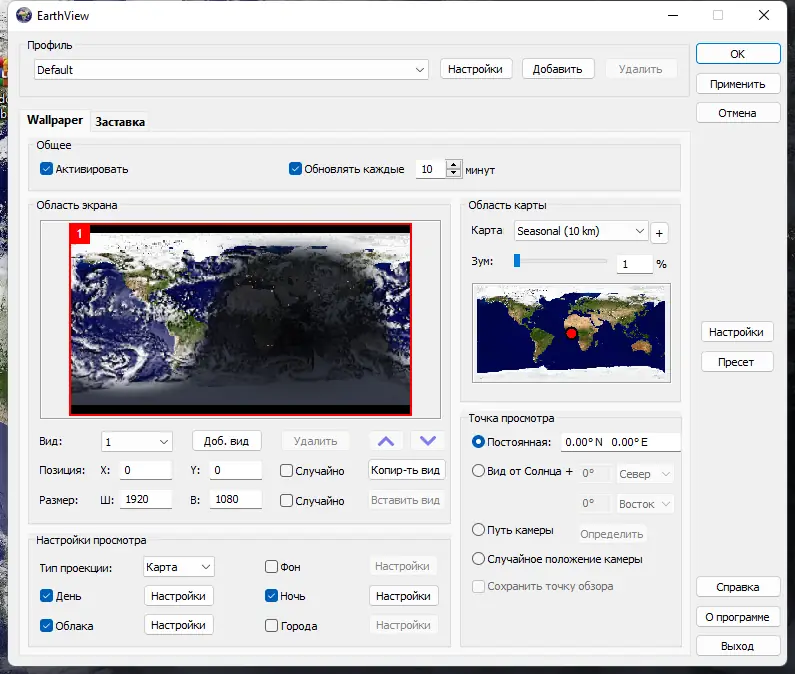This screenshot has height=674, width=795.
Task: Open profile Настройки button
Action: (476, 69)
